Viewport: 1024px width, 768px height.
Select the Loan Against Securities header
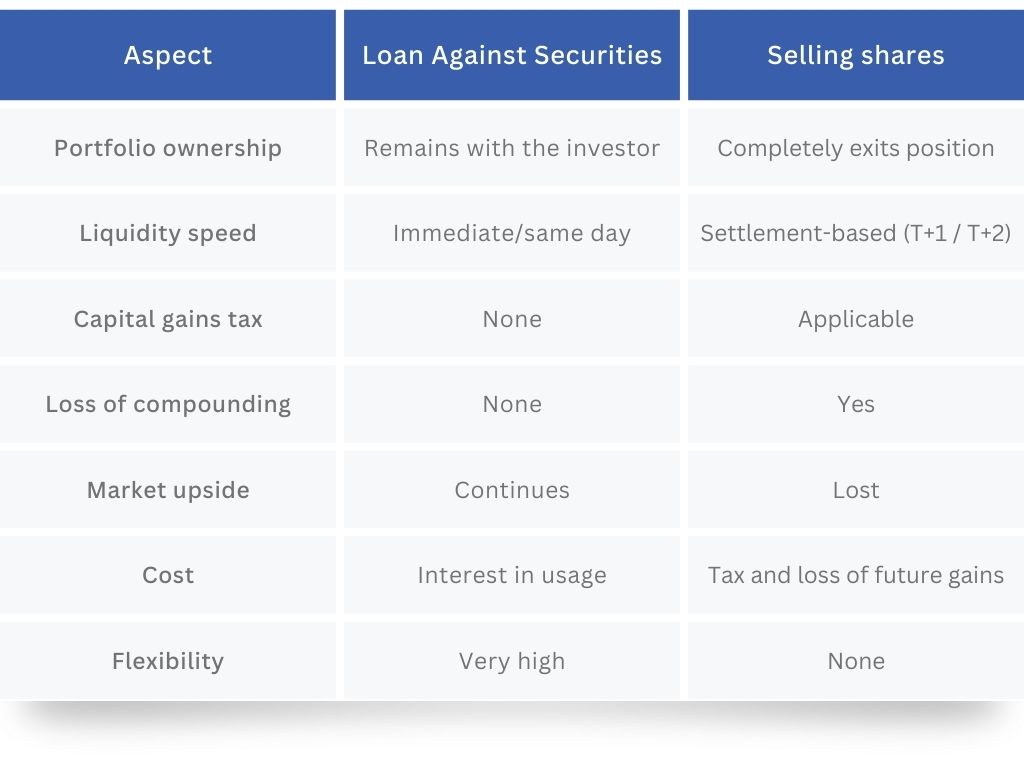coord(512,55)
